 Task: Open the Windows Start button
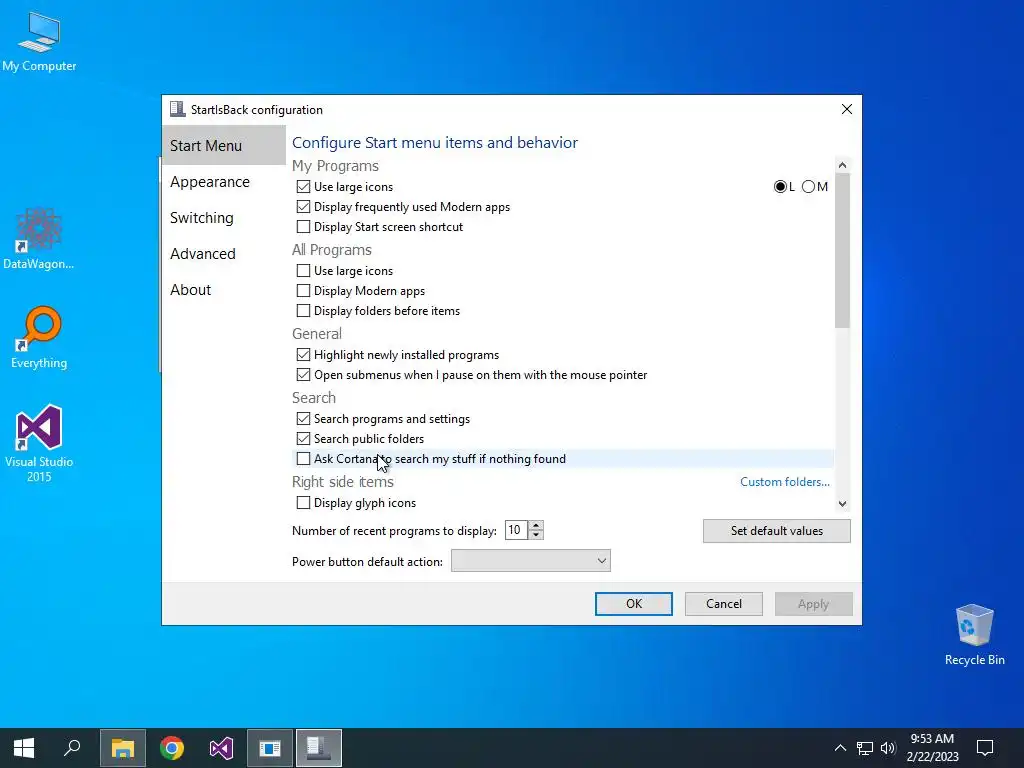click(24, 748)
